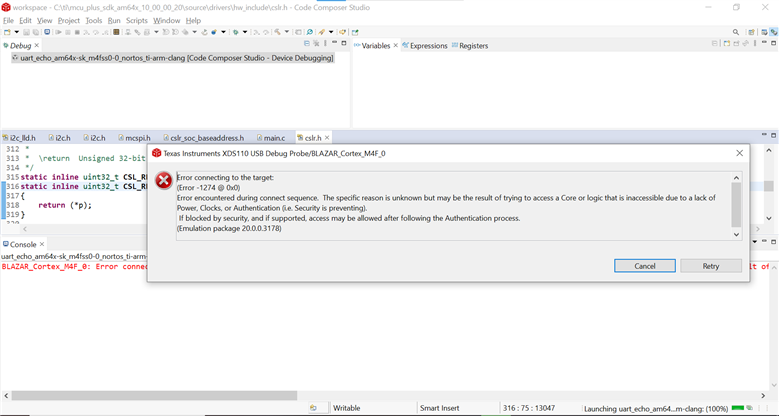The width and height of the screenshot is (779, 416).
Task: Click the Suspend debug toolbar icon
Action: pos(68,32)
